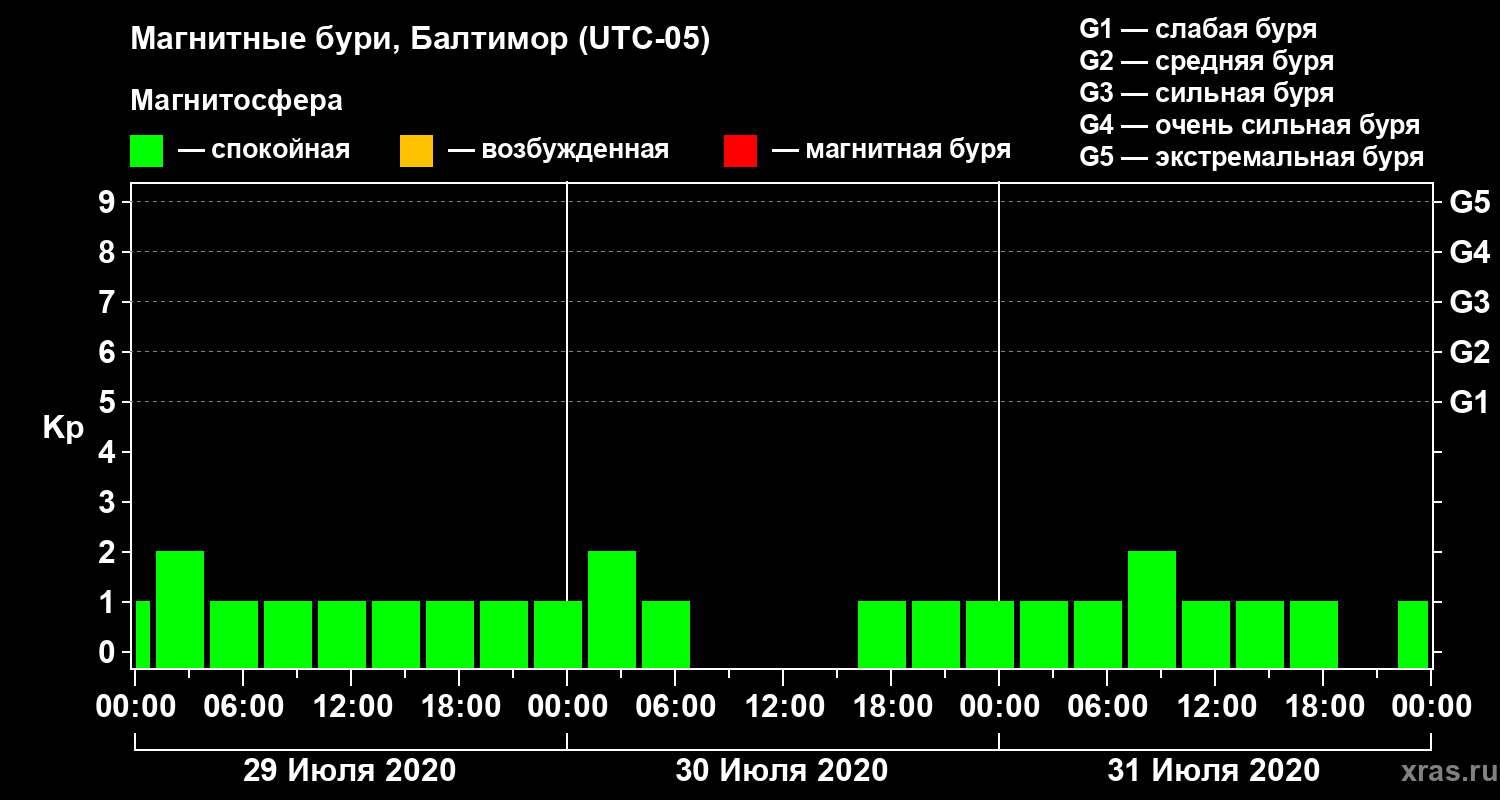The height and width of the screenshot is (800, 1500).
Task: Click the 'G2 — средняя буря' legend line
Action: tap(1207, 61)
